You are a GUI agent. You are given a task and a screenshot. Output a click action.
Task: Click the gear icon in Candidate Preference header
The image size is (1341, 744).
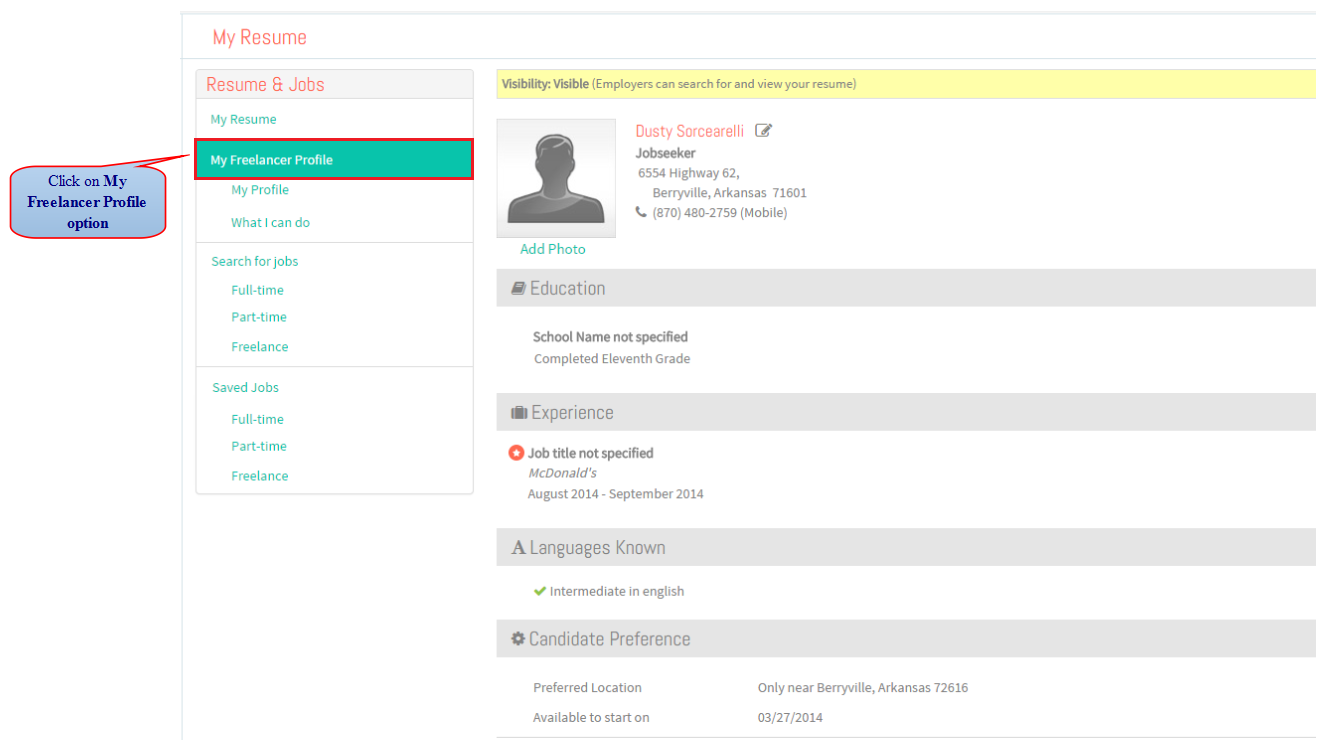pyautogui.click(x=518, y=638)
